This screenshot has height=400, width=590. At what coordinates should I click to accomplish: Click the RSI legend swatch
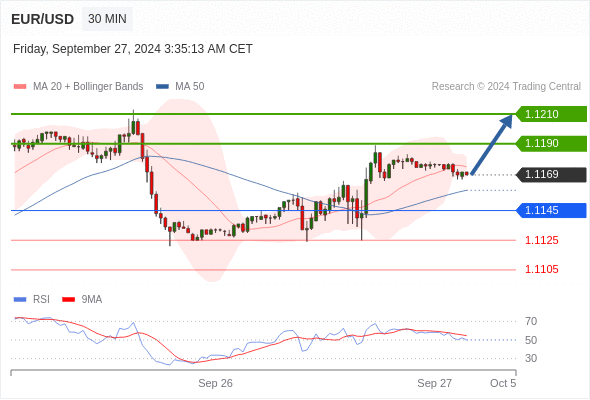(x=20, y=300)
